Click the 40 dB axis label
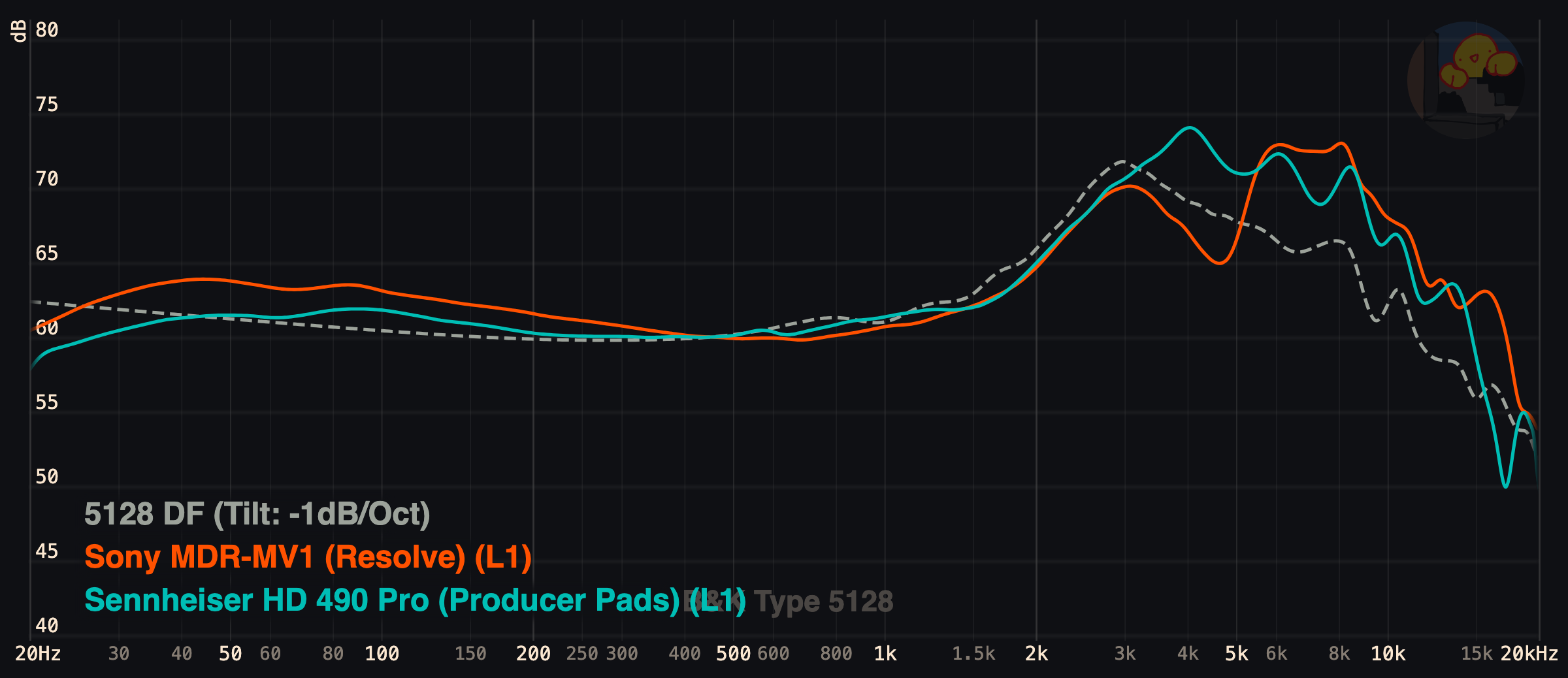 [47, 626]
